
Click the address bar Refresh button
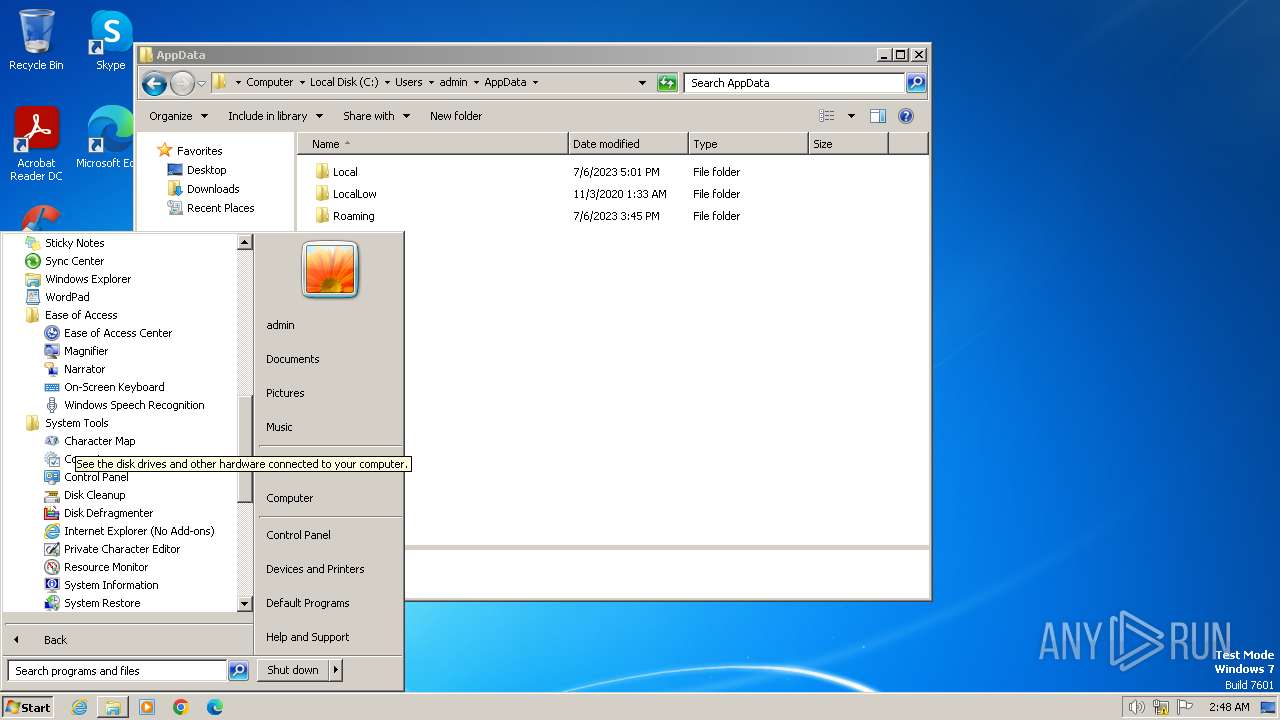click(667, 83)
